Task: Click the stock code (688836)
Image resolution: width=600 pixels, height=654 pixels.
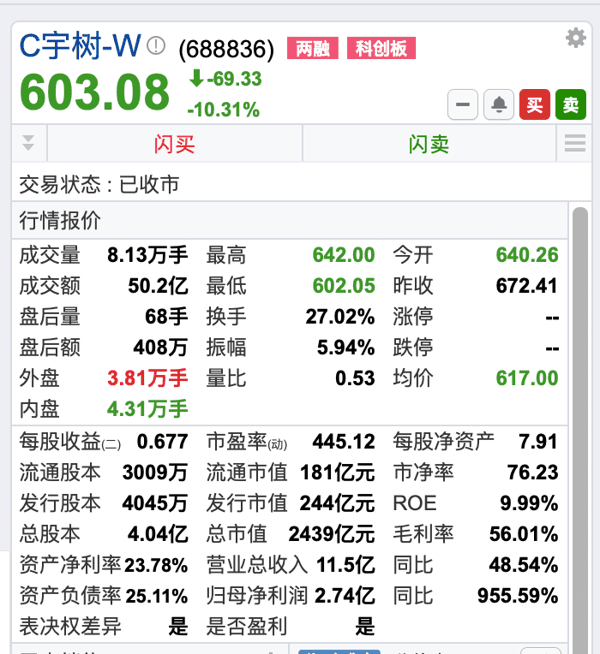Action: point(226,49)
